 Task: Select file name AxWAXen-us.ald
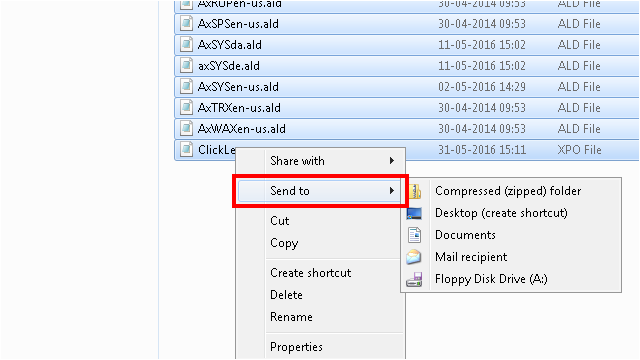pos(242,129)
